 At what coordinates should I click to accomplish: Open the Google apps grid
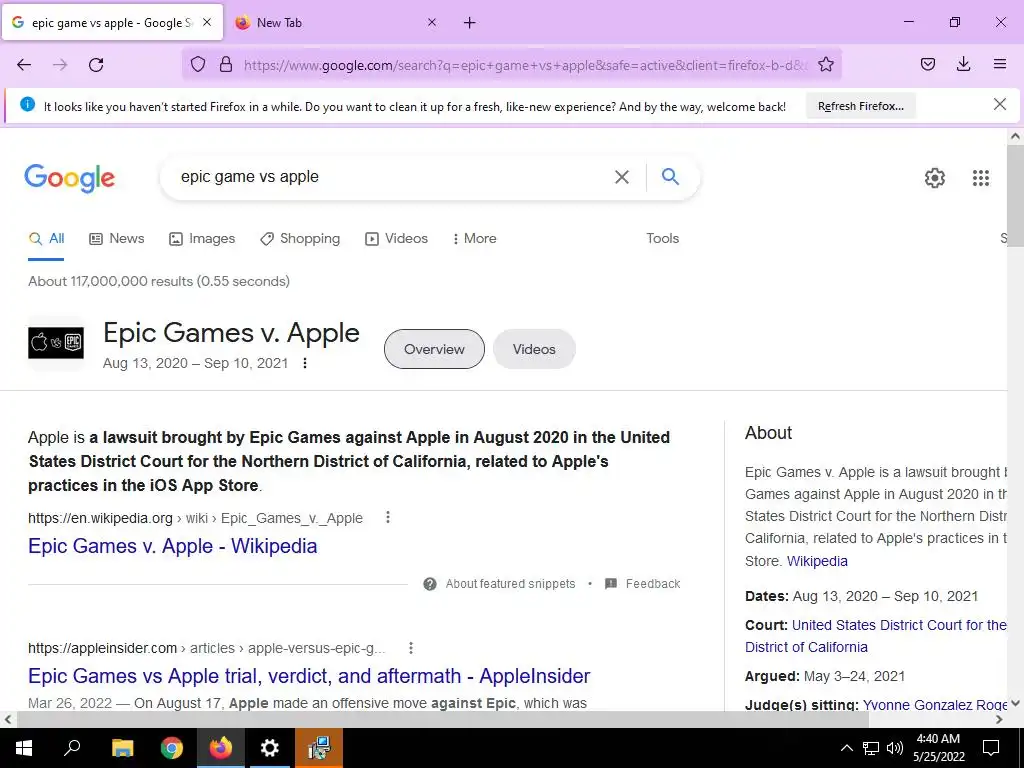coord(980,178)
